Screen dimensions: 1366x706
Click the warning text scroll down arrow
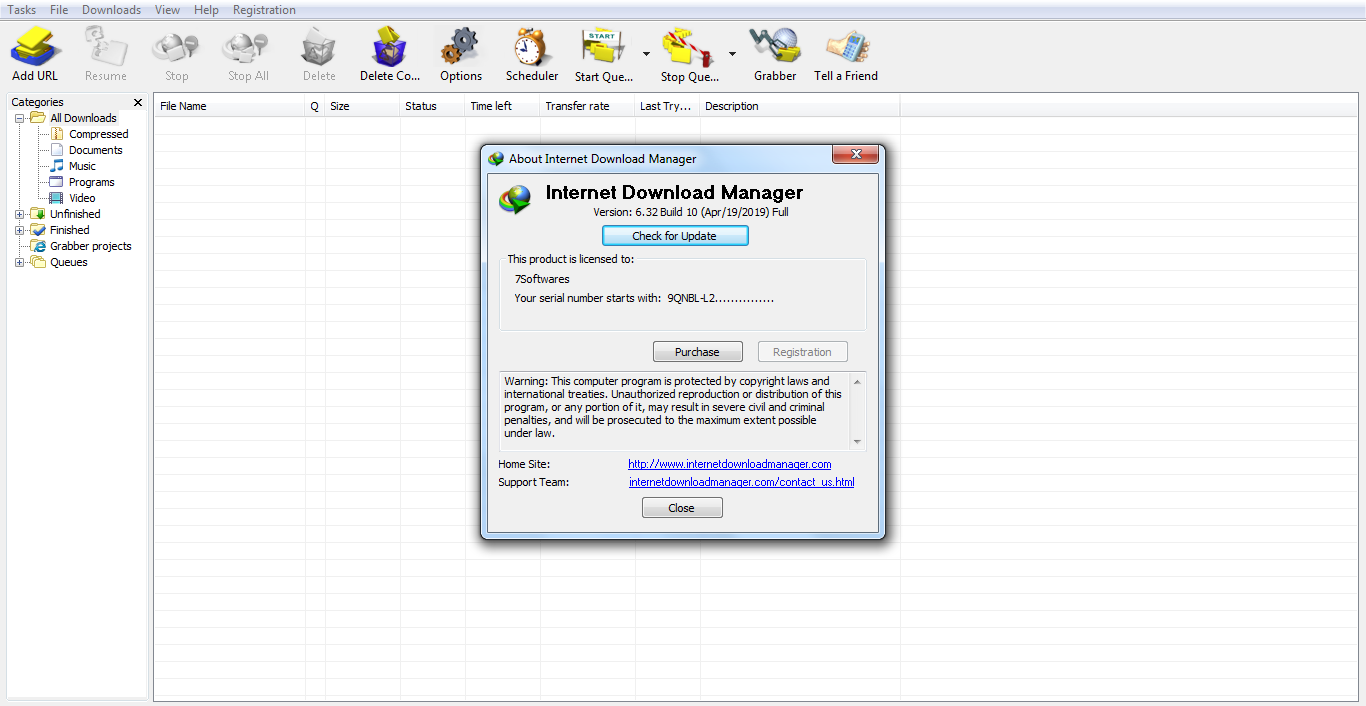pyautogui.click(x=858, y=442)
